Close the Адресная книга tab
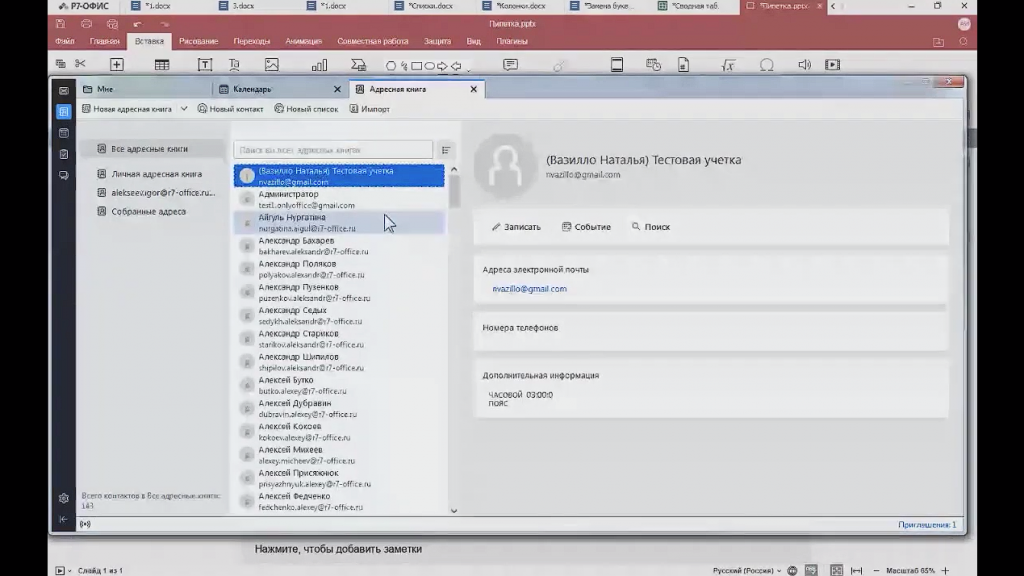The image size is (1024, 576). 473,89
